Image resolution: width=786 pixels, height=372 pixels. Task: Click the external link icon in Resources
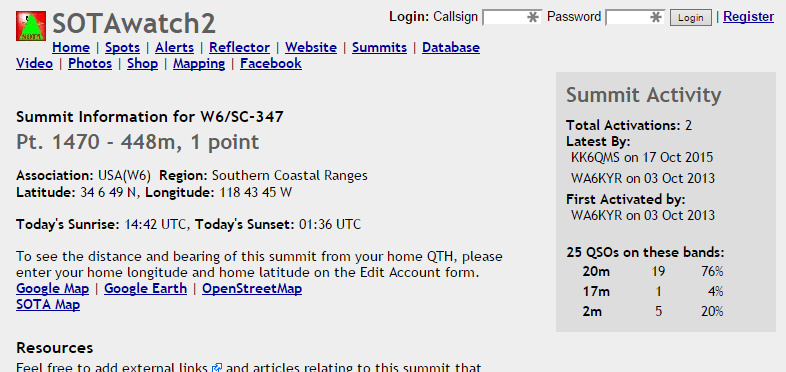click(217, 367)
